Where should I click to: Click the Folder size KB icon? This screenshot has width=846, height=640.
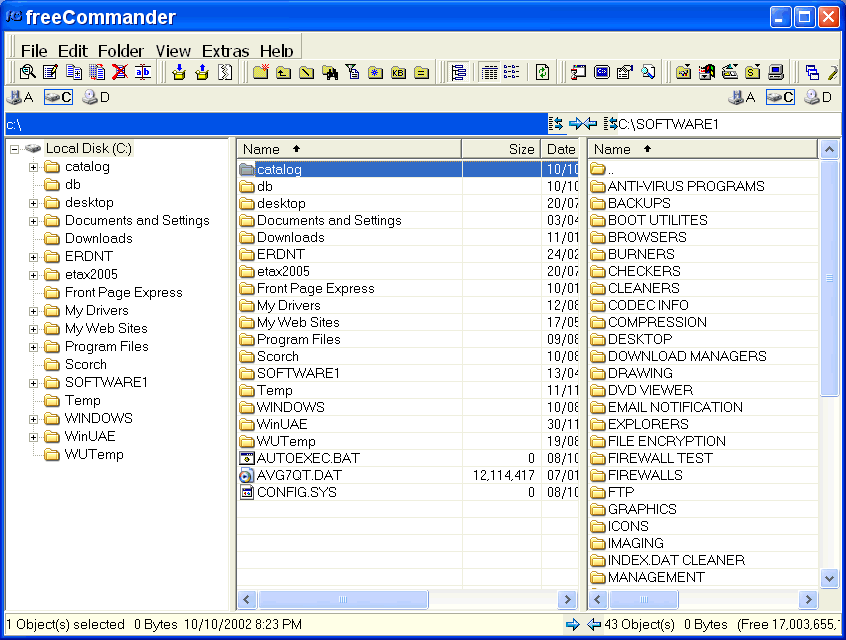(398, 72)
